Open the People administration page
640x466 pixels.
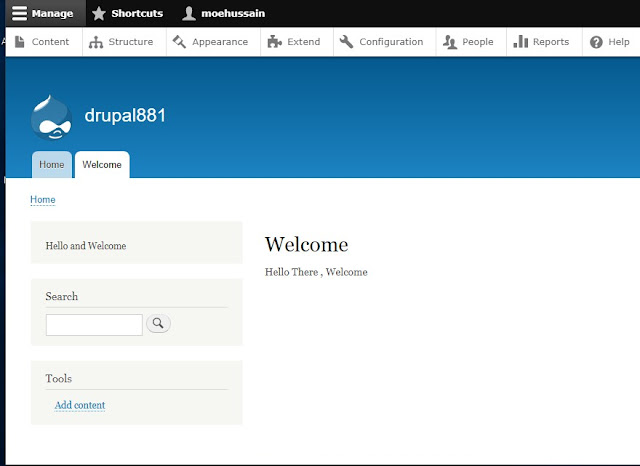[471, 42]
